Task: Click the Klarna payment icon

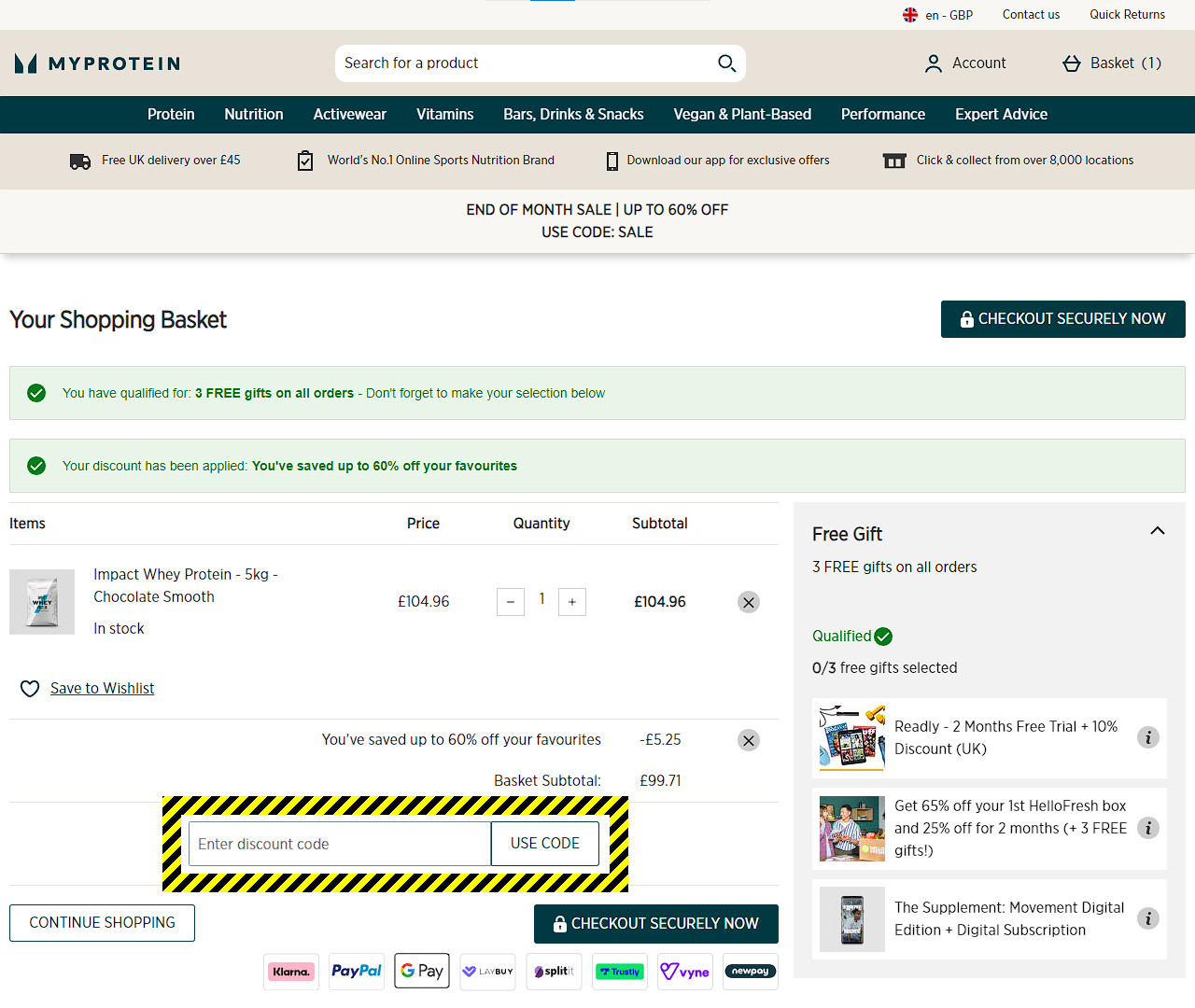Action: coord(291,972)
